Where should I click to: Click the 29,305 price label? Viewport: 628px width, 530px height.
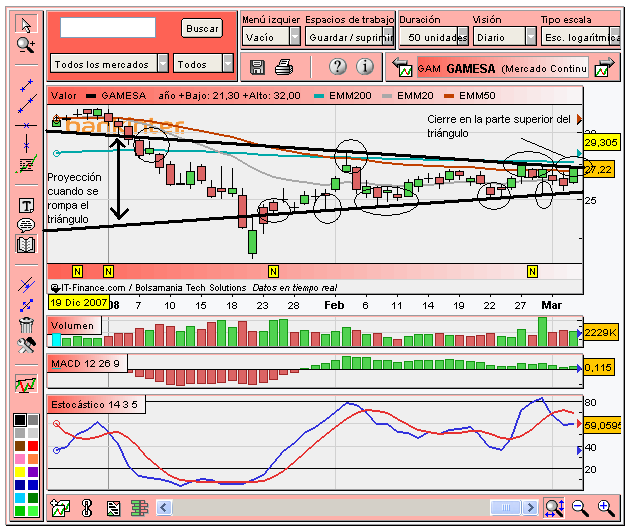[x=600, y=143]
